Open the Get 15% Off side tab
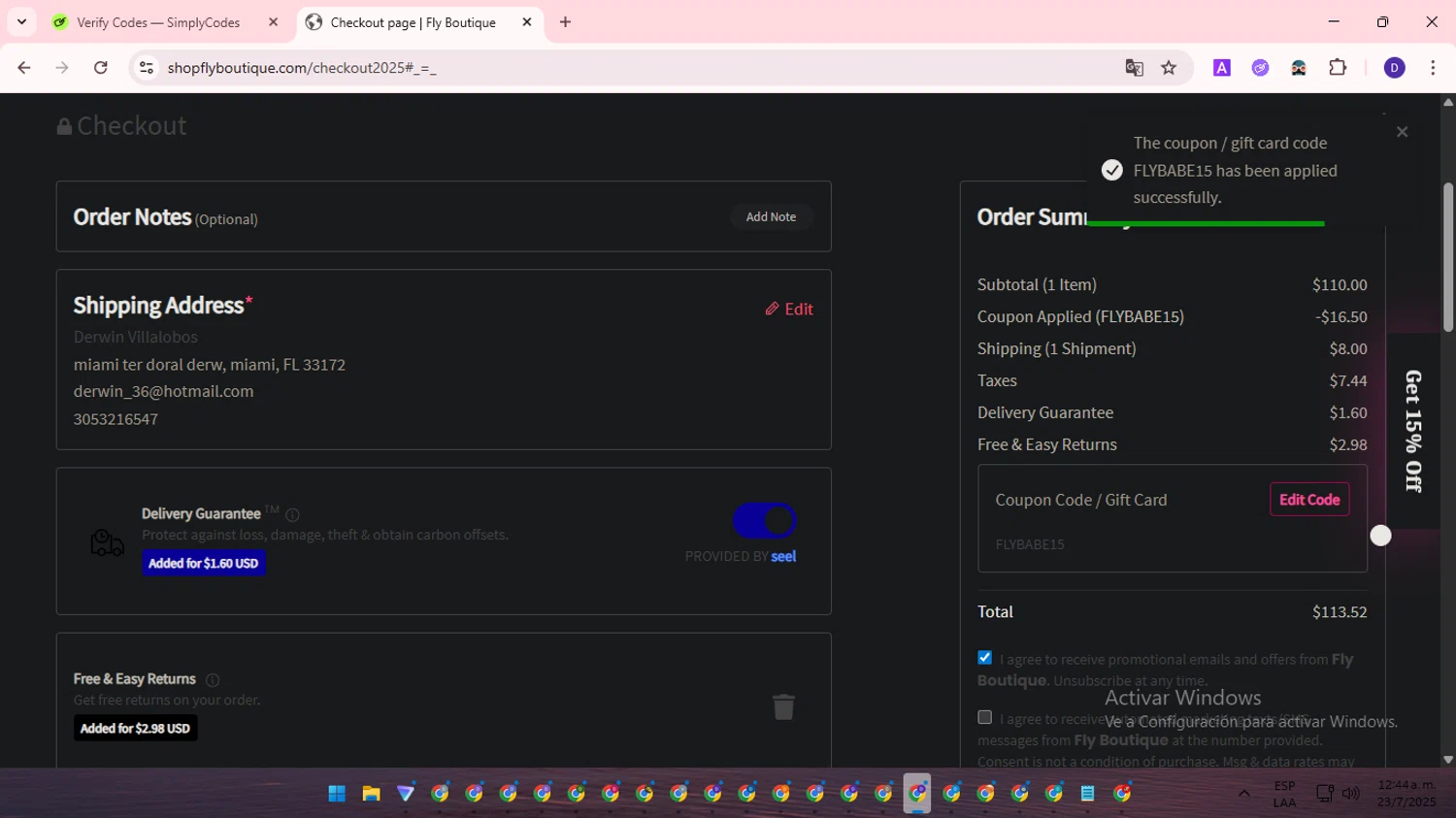Image resolution: width=1456 pixels, height=818 pixels. 1413,431
